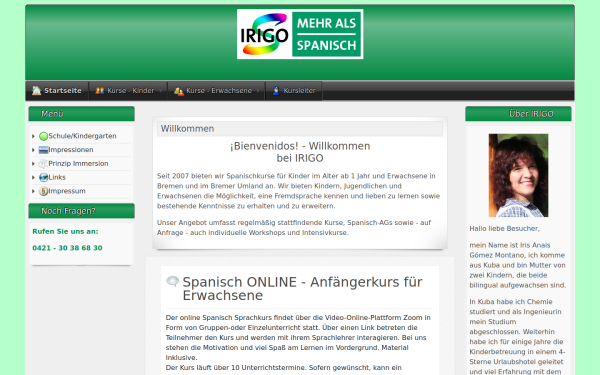Screen dimensions: 600x375
Task: Open the Links page in sidebar
Action: (57, 177)
